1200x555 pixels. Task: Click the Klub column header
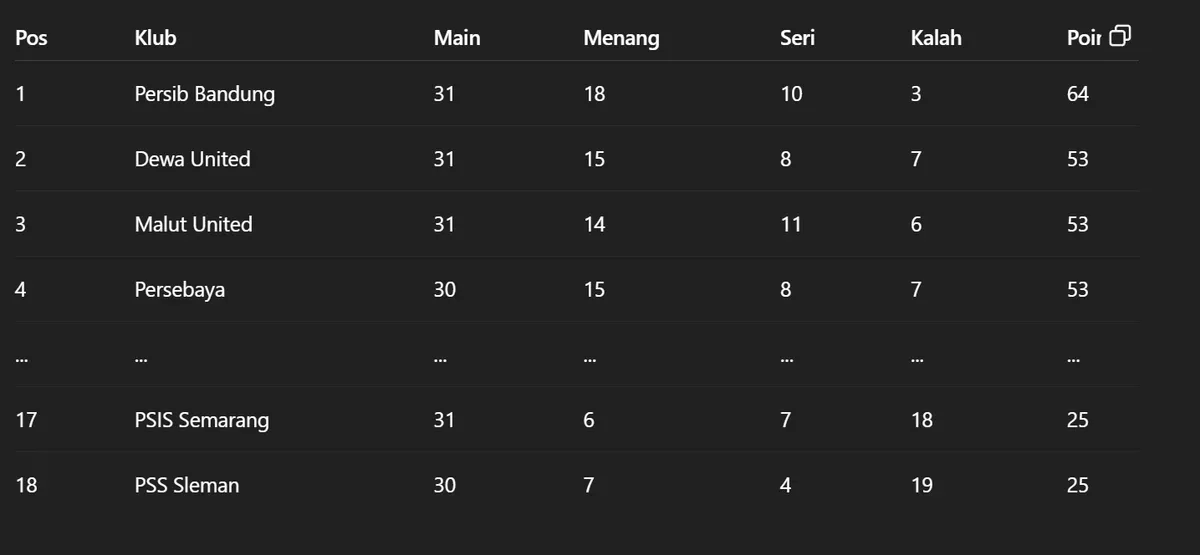coord(156,38)
